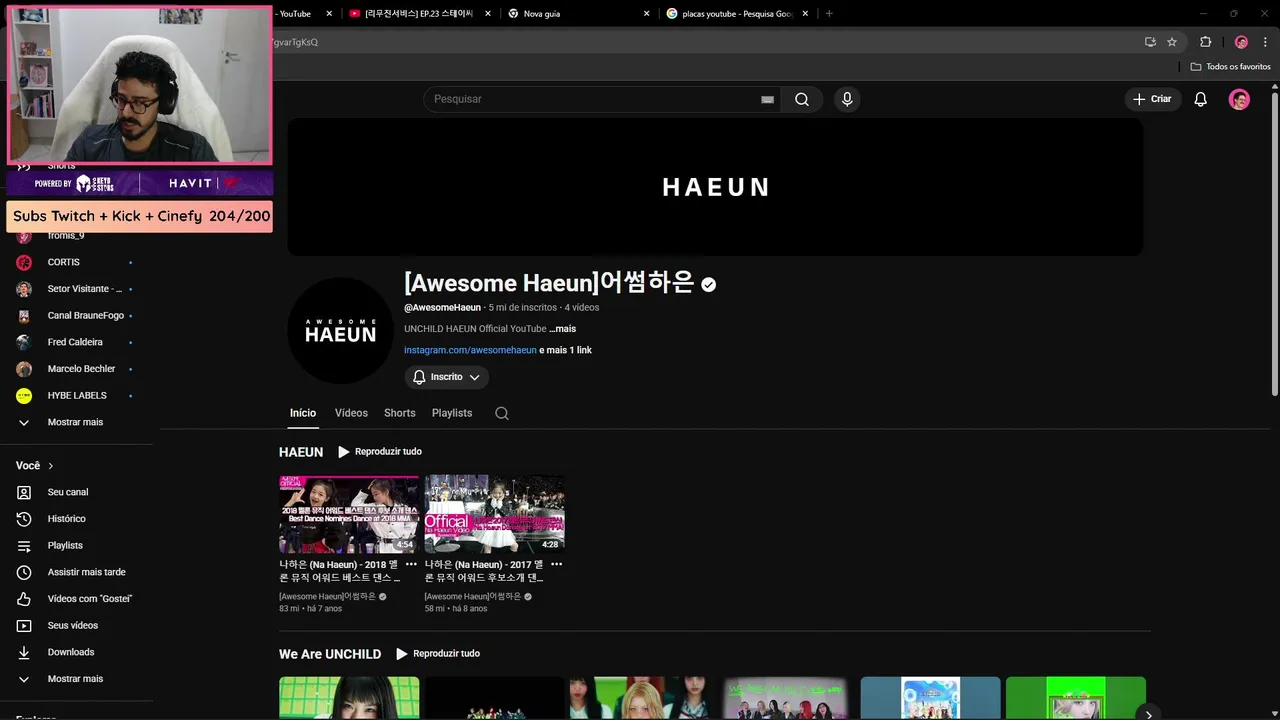Open options menu for 2017 video
The height and width of the screenshot is (720, 1280).
tap(557, 564)
